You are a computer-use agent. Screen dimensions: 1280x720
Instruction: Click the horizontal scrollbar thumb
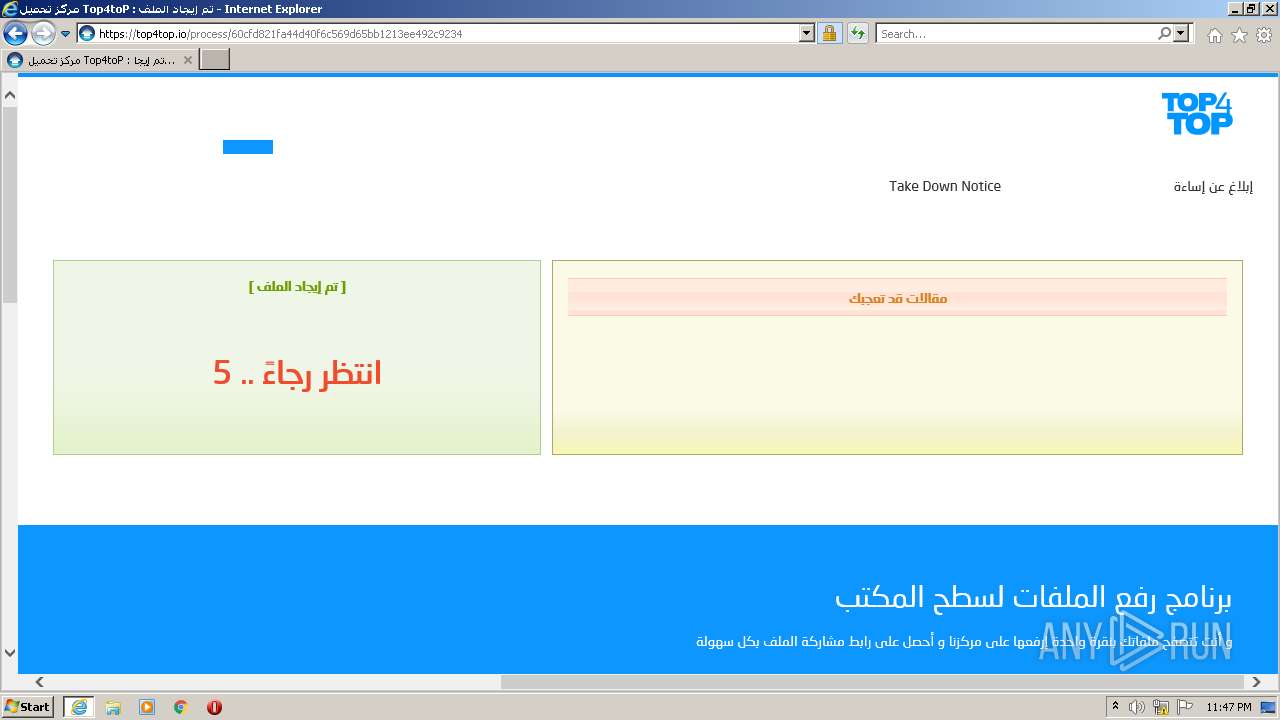point(873,682)
